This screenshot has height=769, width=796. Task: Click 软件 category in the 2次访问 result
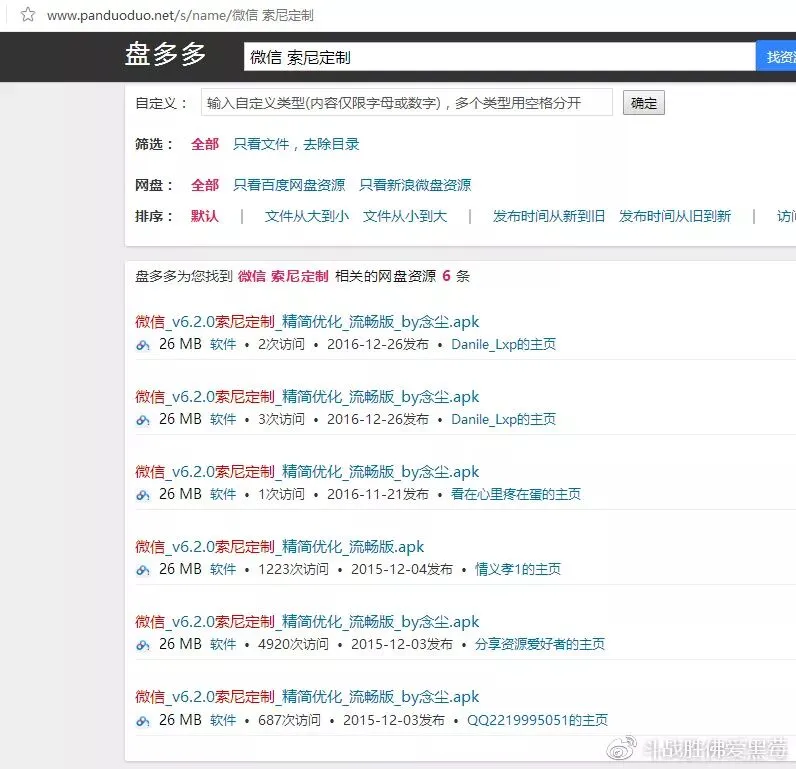point(223,345)
